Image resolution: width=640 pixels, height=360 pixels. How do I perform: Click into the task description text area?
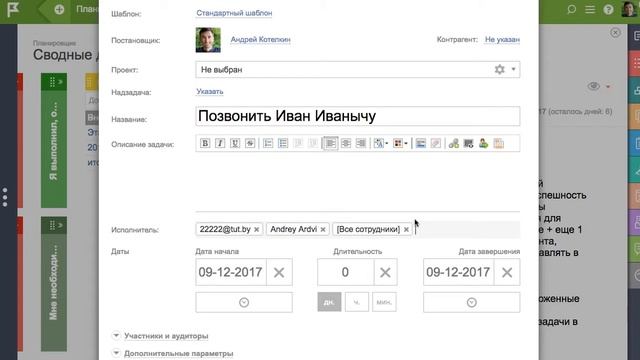pyautogui.click(x=358, y=182)
